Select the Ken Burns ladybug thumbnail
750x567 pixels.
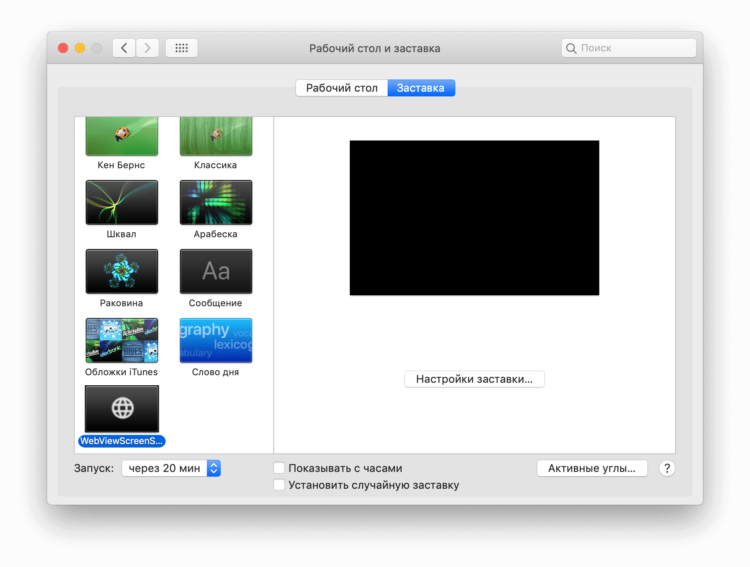(121, 136)
